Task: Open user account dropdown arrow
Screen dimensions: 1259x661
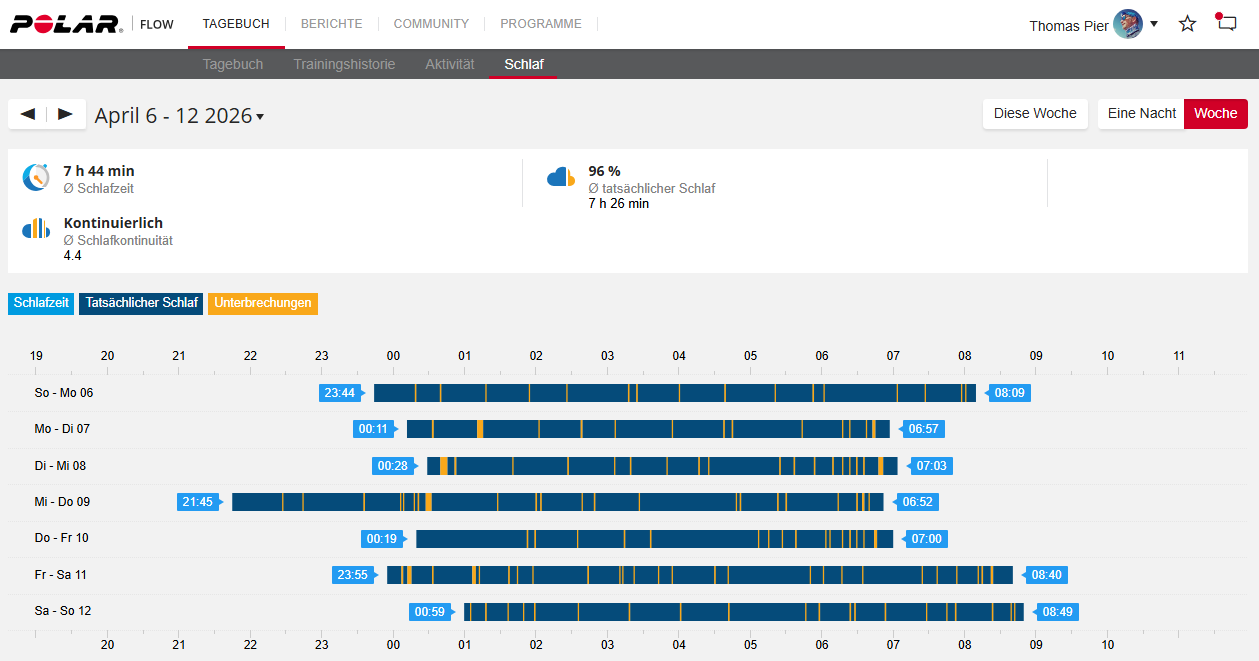Action: tap(1154, 24)
